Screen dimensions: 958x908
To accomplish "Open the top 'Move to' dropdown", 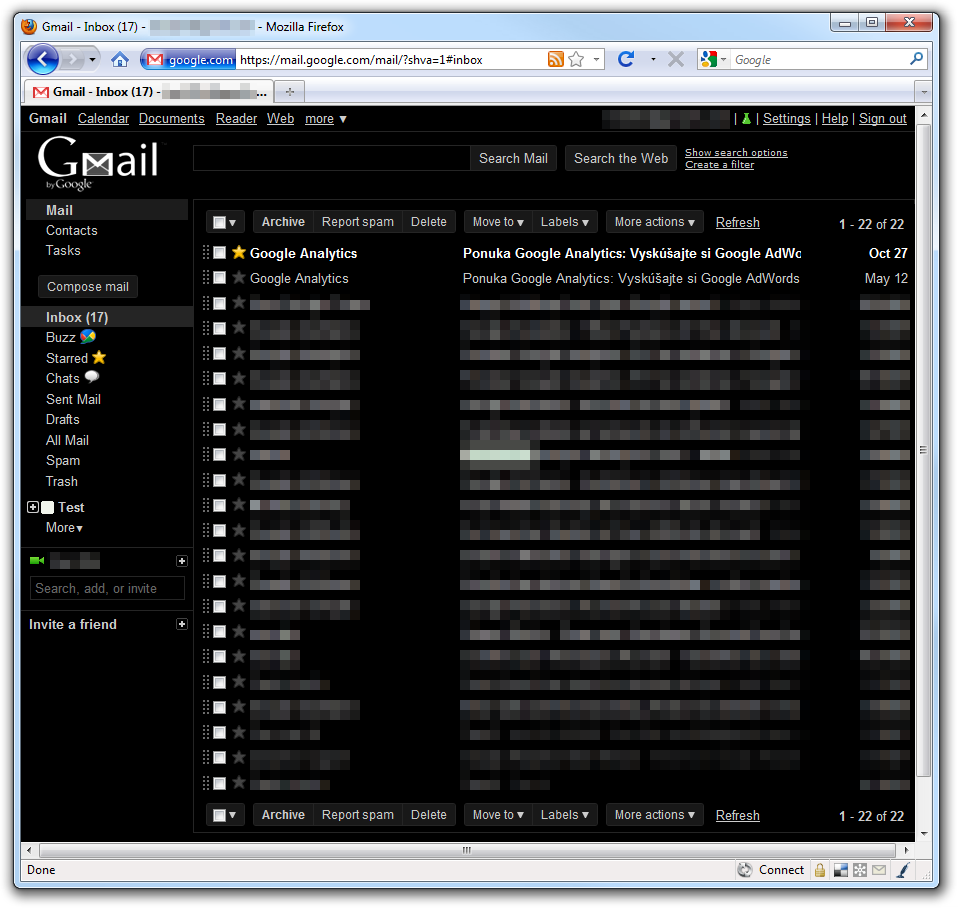I will pos(498,222).
